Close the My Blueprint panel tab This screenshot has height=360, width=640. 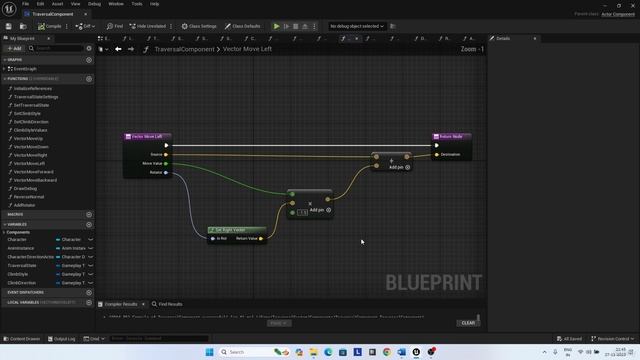point(49,38)
